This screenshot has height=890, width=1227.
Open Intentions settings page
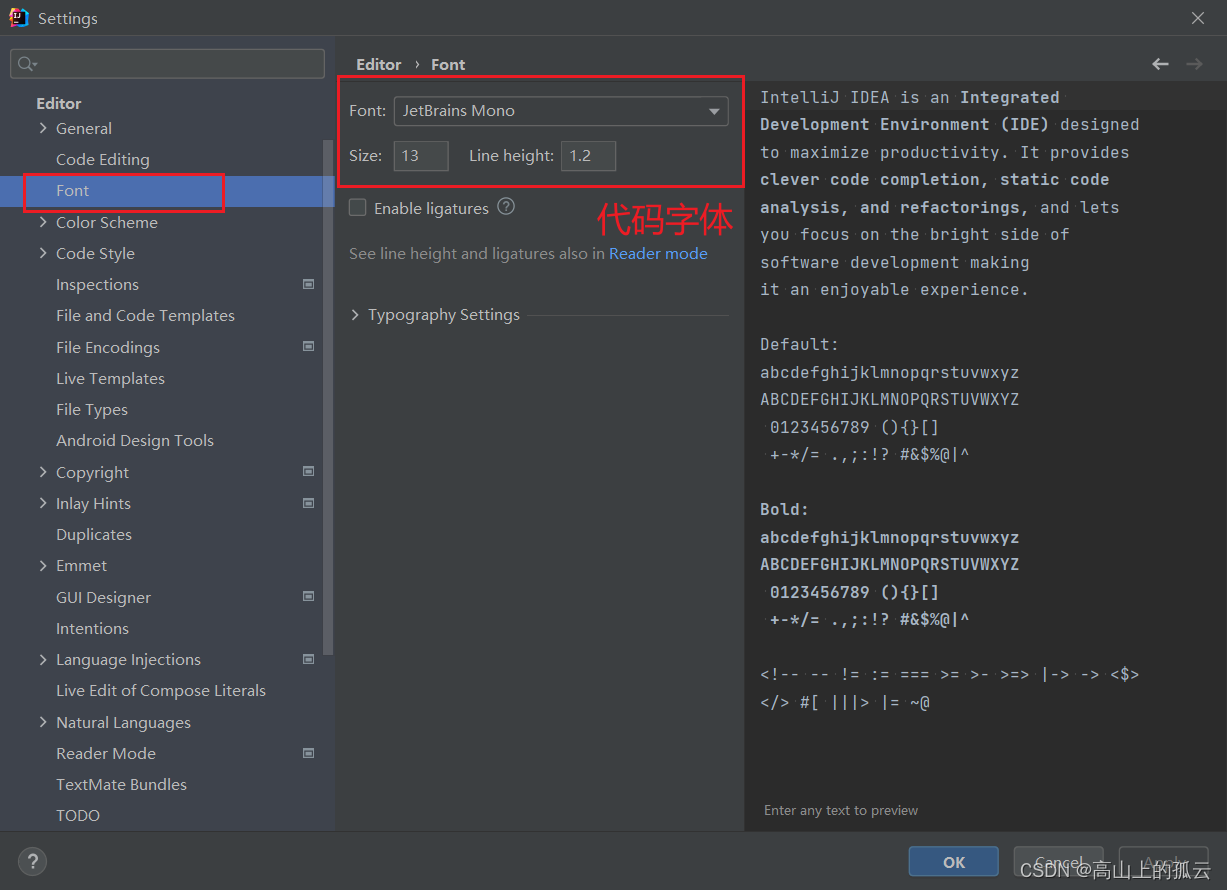pyautogui.click(x=92, y=628)
